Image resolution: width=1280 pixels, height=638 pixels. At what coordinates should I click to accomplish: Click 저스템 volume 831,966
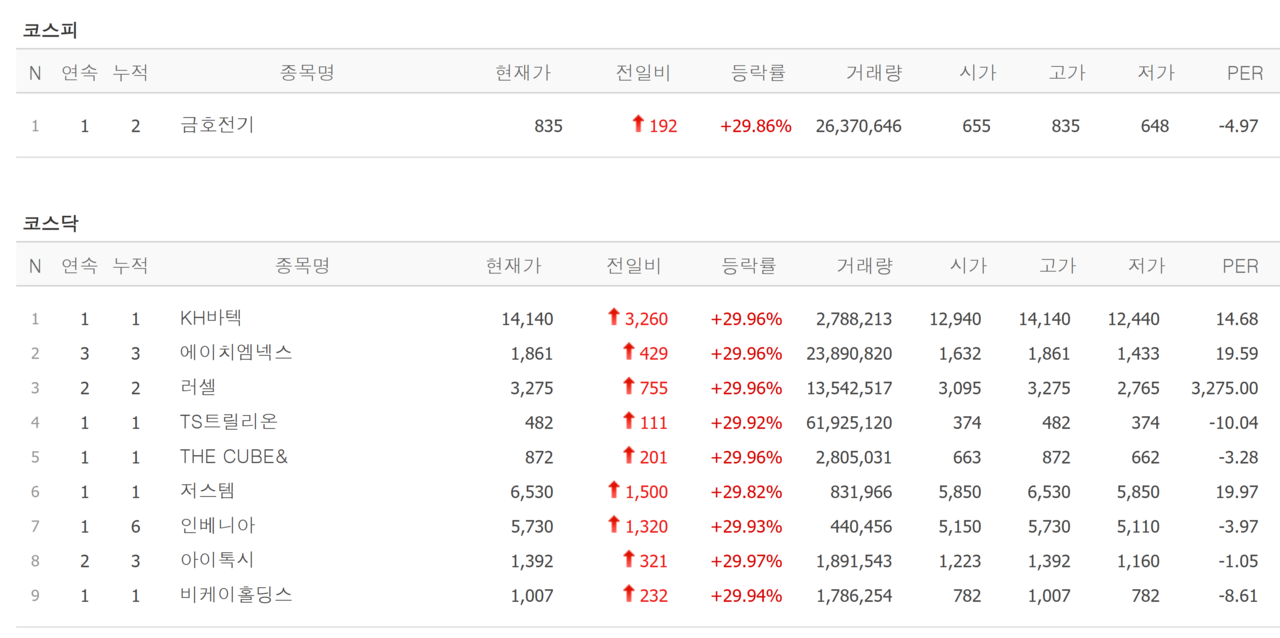(861, 491)
